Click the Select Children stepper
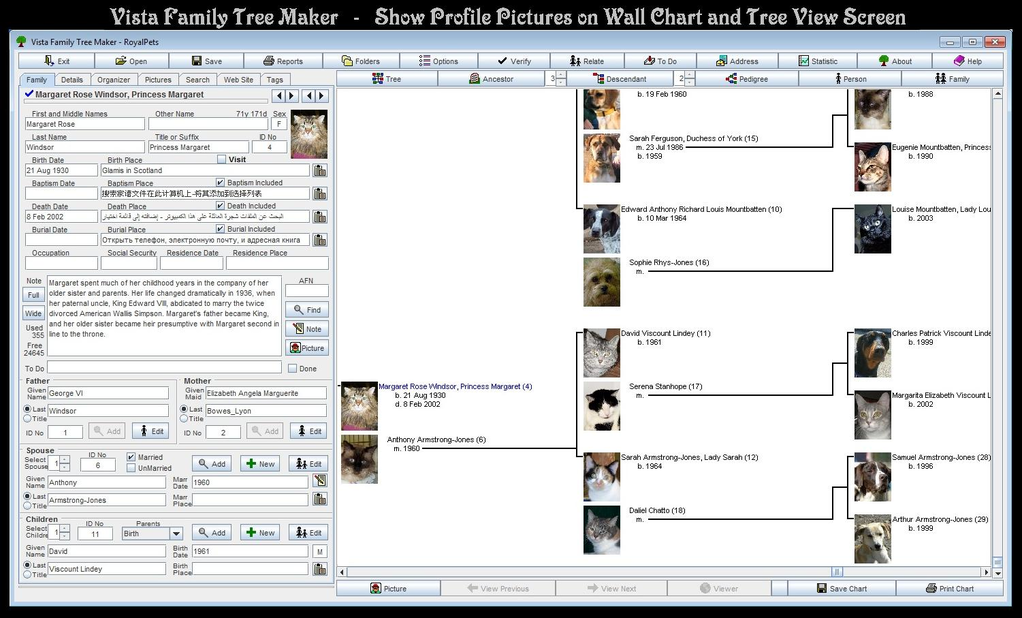 (65, 533)
